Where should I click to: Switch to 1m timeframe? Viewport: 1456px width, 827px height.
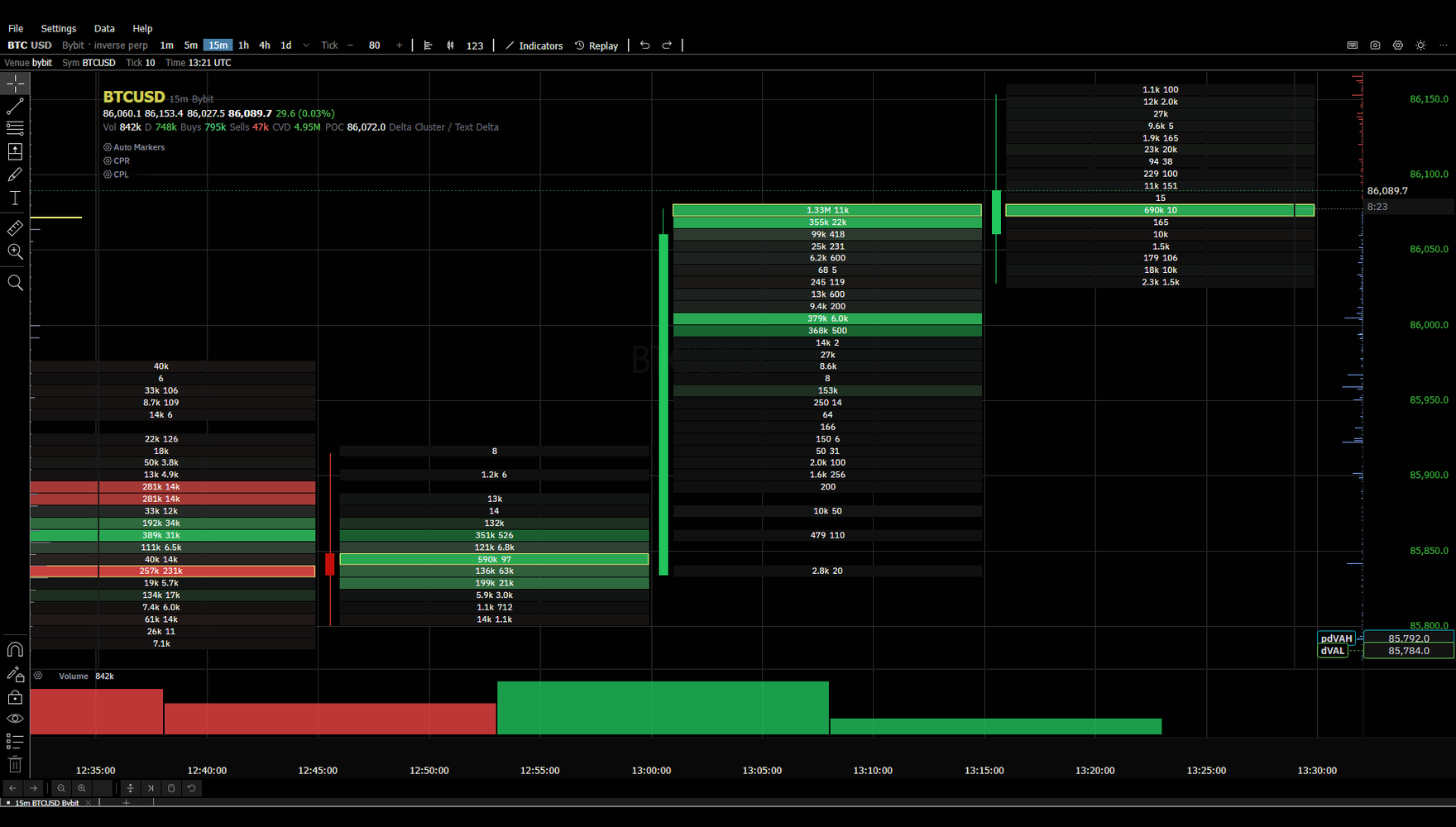(x=166, y=45)
